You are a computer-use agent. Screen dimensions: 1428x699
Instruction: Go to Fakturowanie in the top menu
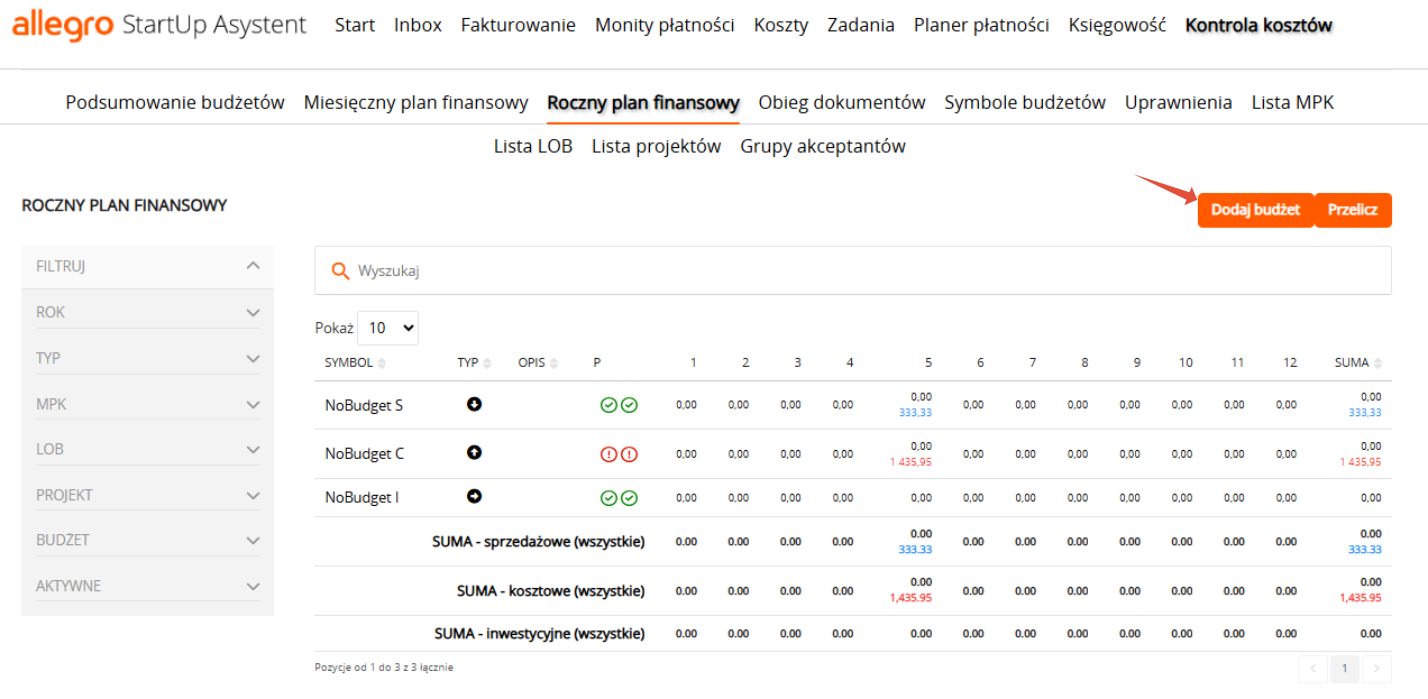pyautogui.click(x=518, y=25)
